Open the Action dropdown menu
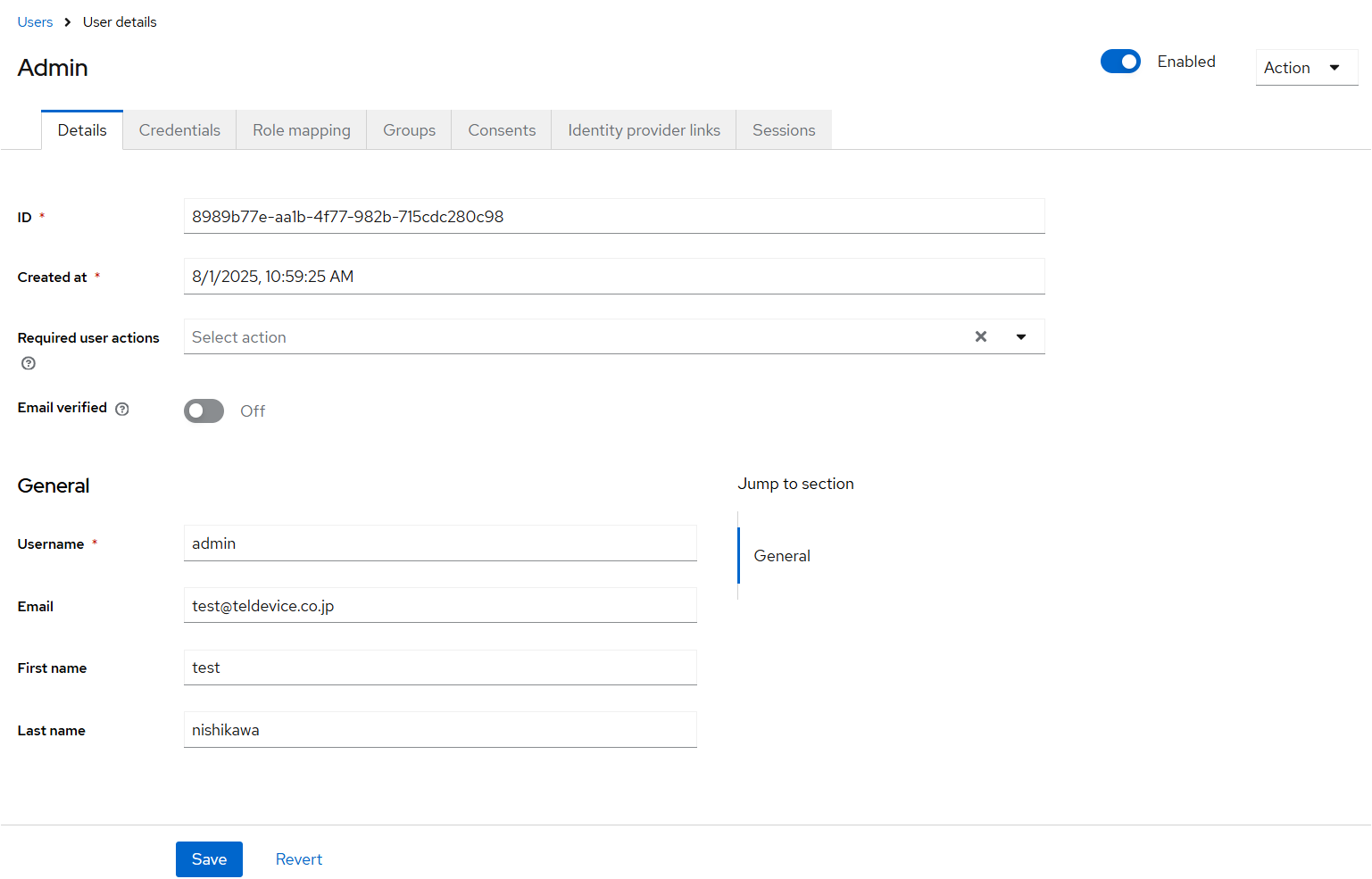The image size is (1372, 879). (1305, 68)
